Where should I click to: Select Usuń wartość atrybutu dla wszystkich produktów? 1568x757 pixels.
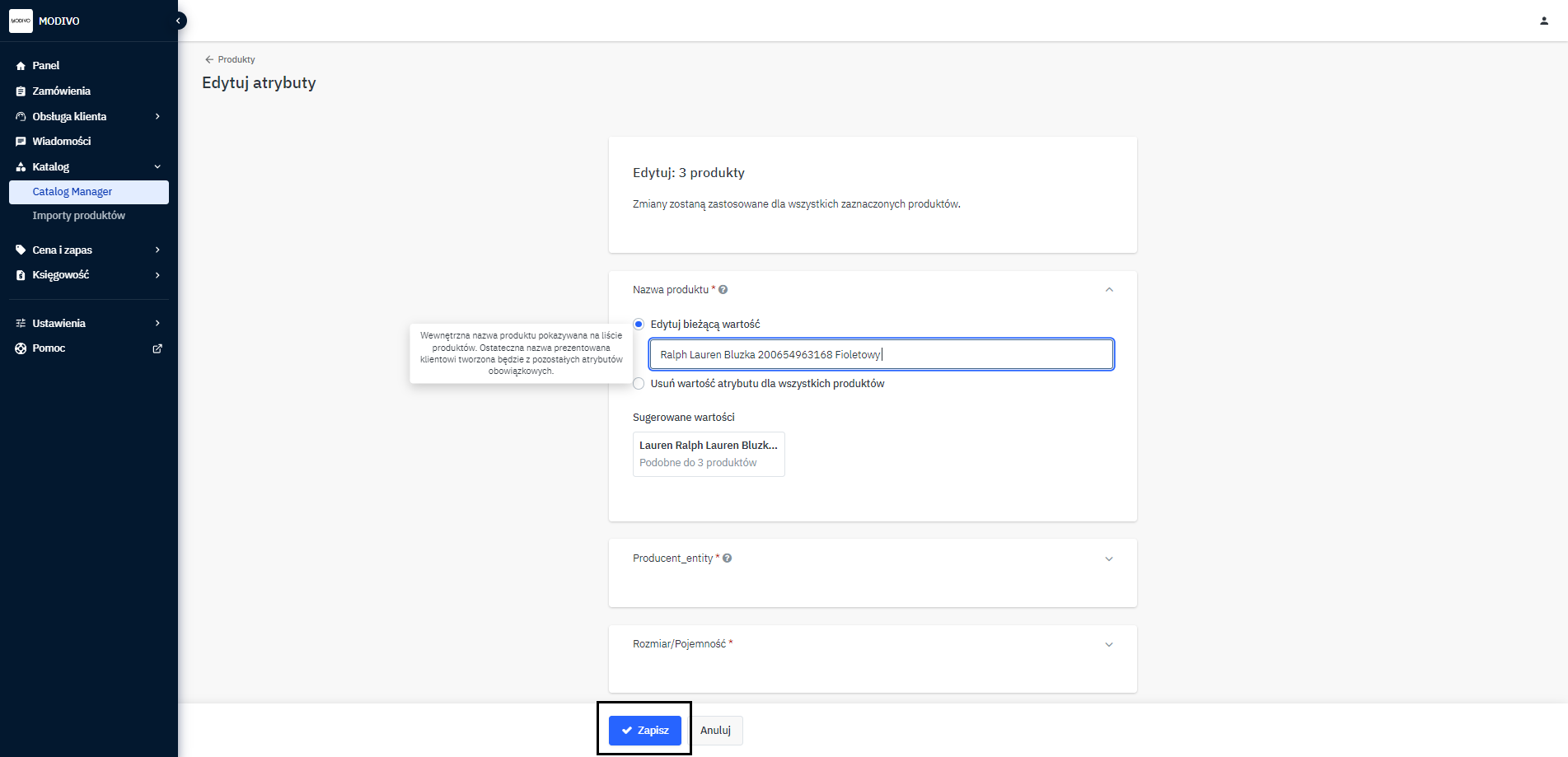coord(639,384)
